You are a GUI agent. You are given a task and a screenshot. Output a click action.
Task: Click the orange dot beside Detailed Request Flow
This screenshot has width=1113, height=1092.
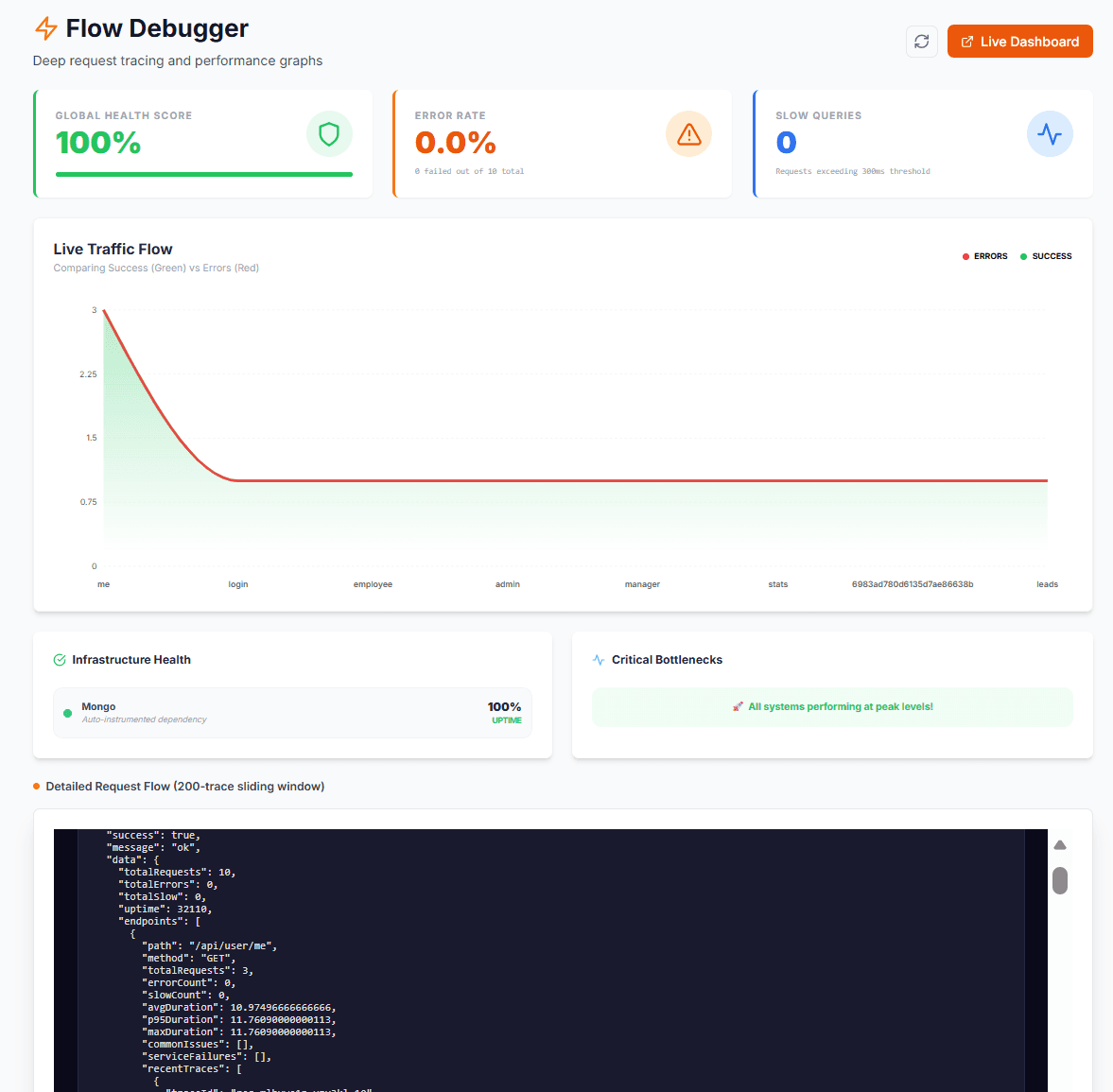36,787
